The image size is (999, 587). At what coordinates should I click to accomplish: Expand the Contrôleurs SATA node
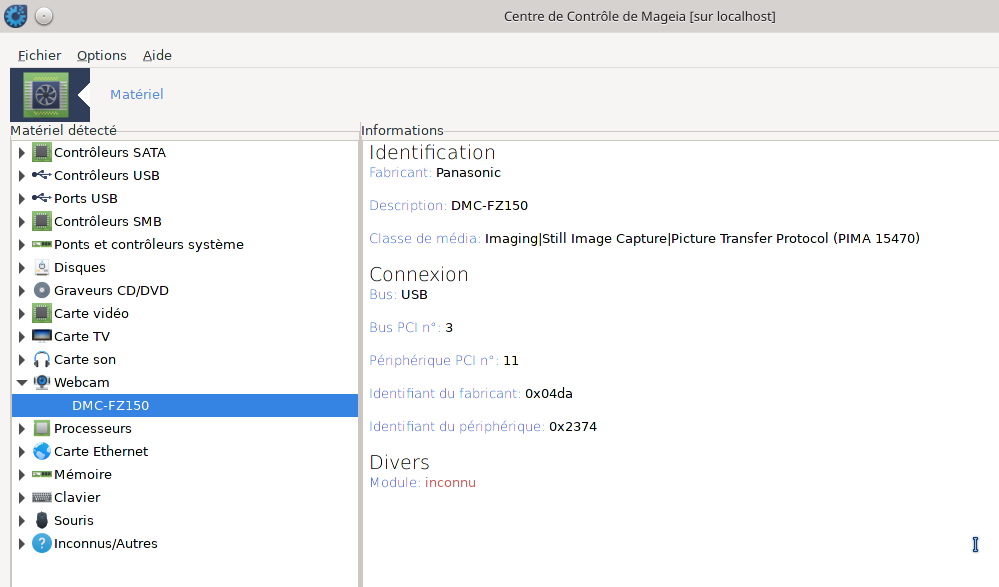(x=22, y=152)
